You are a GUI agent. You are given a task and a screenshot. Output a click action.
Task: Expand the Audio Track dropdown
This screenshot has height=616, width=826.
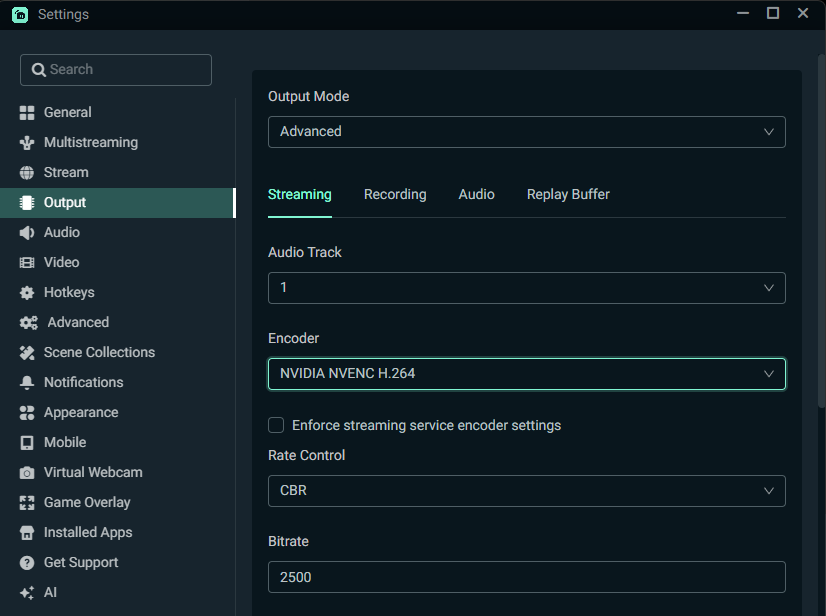[x=526, y=288]
